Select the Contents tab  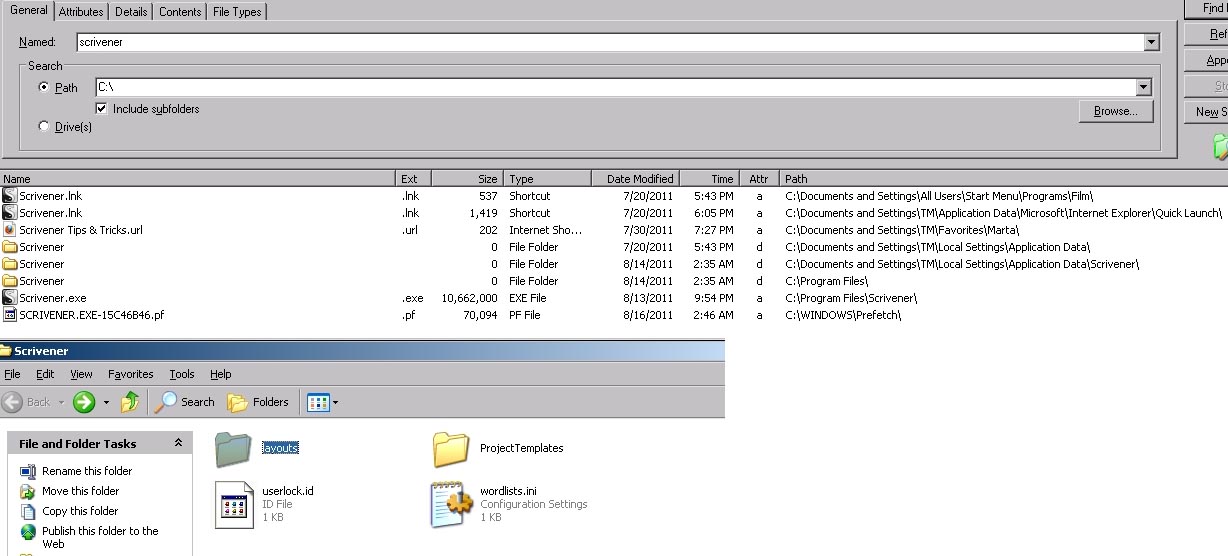tap(180, 12)
